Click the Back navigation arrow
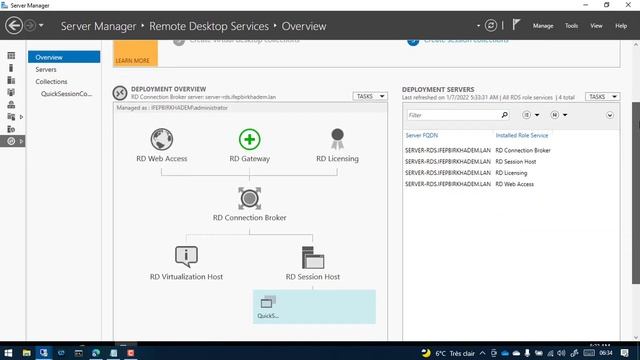This screenshot has height=360, width=640. click(x=13, y=26)
